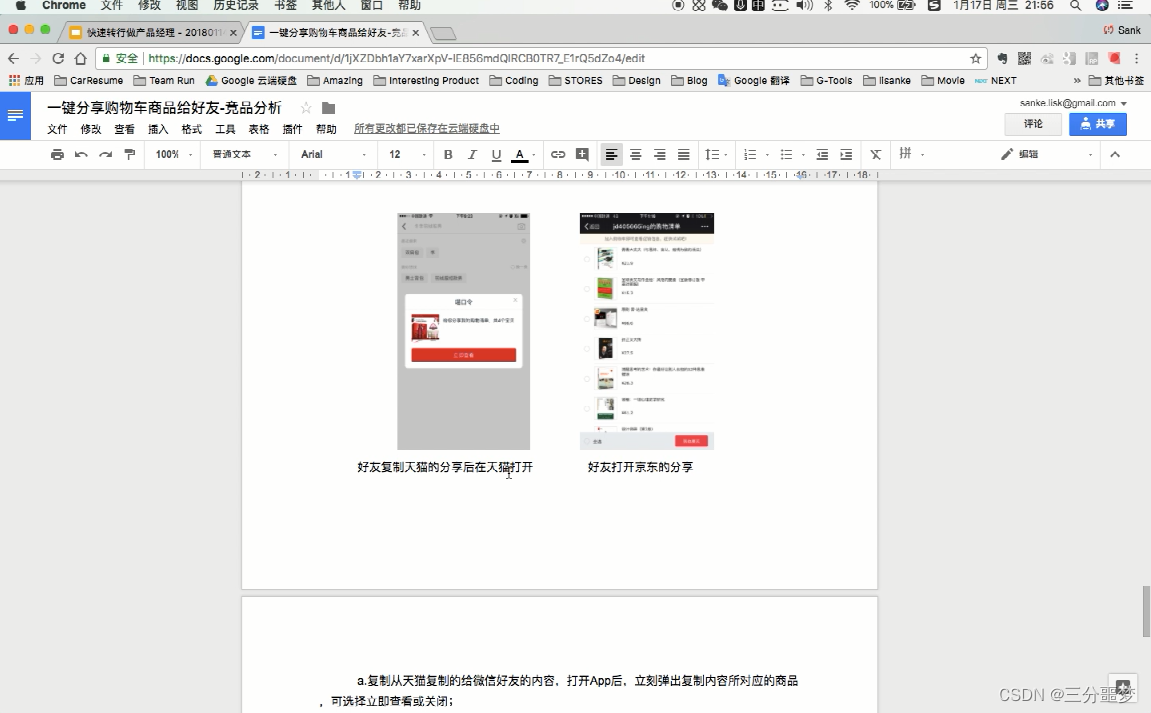The width and height of the screenshot is (1151, 713).
Task: Open the zoom 100% dropdown
Action: coord(173,154)
